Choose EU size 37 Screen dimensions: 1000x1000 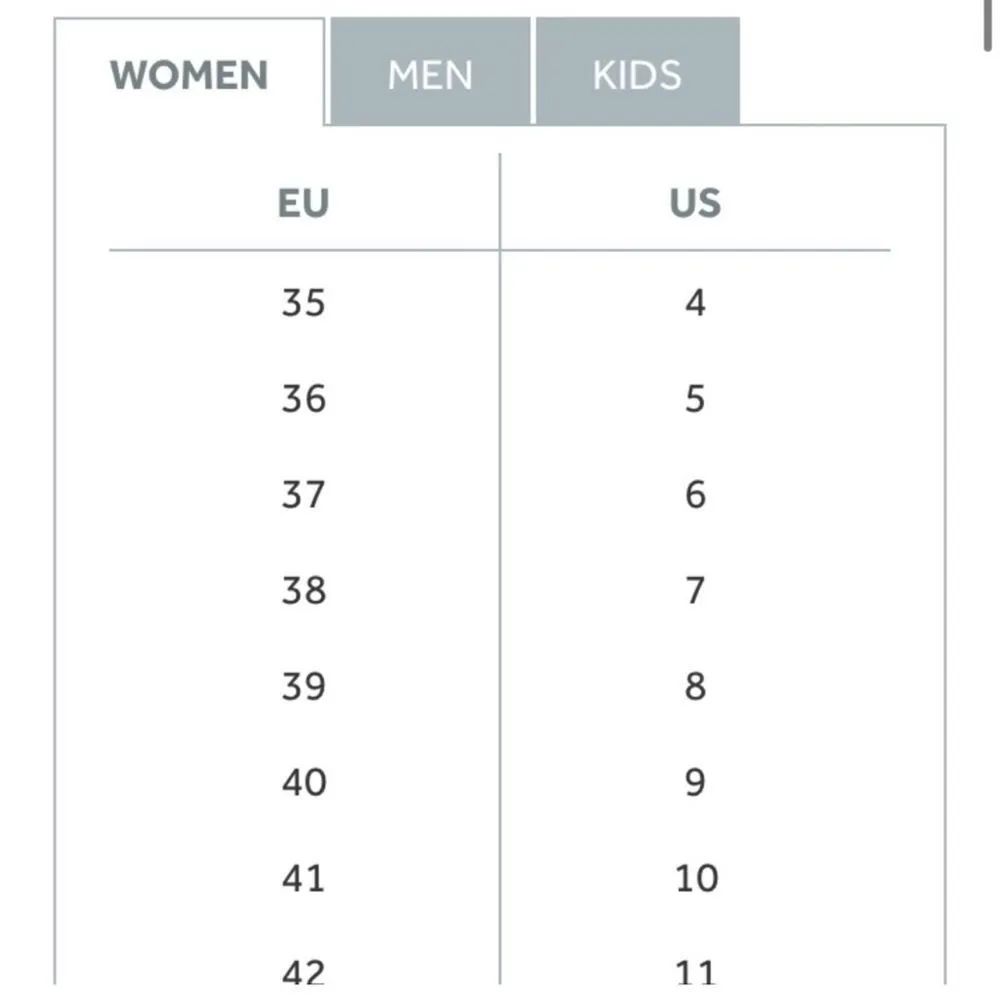[x=303, y=494]
